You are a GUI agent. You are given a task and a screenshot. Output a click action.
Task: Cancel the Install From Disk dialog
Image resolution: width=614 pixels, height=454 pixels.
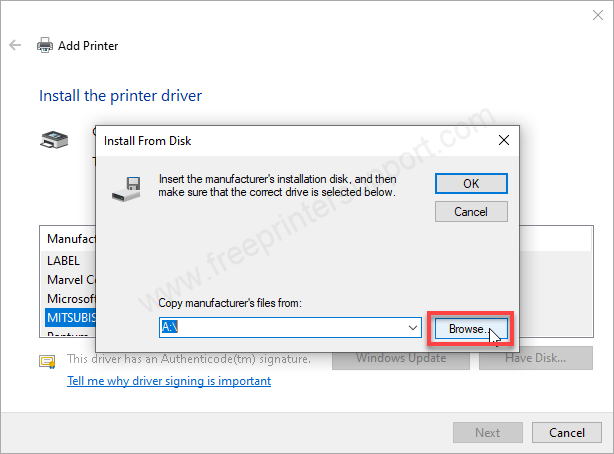(x=471, y=212)
